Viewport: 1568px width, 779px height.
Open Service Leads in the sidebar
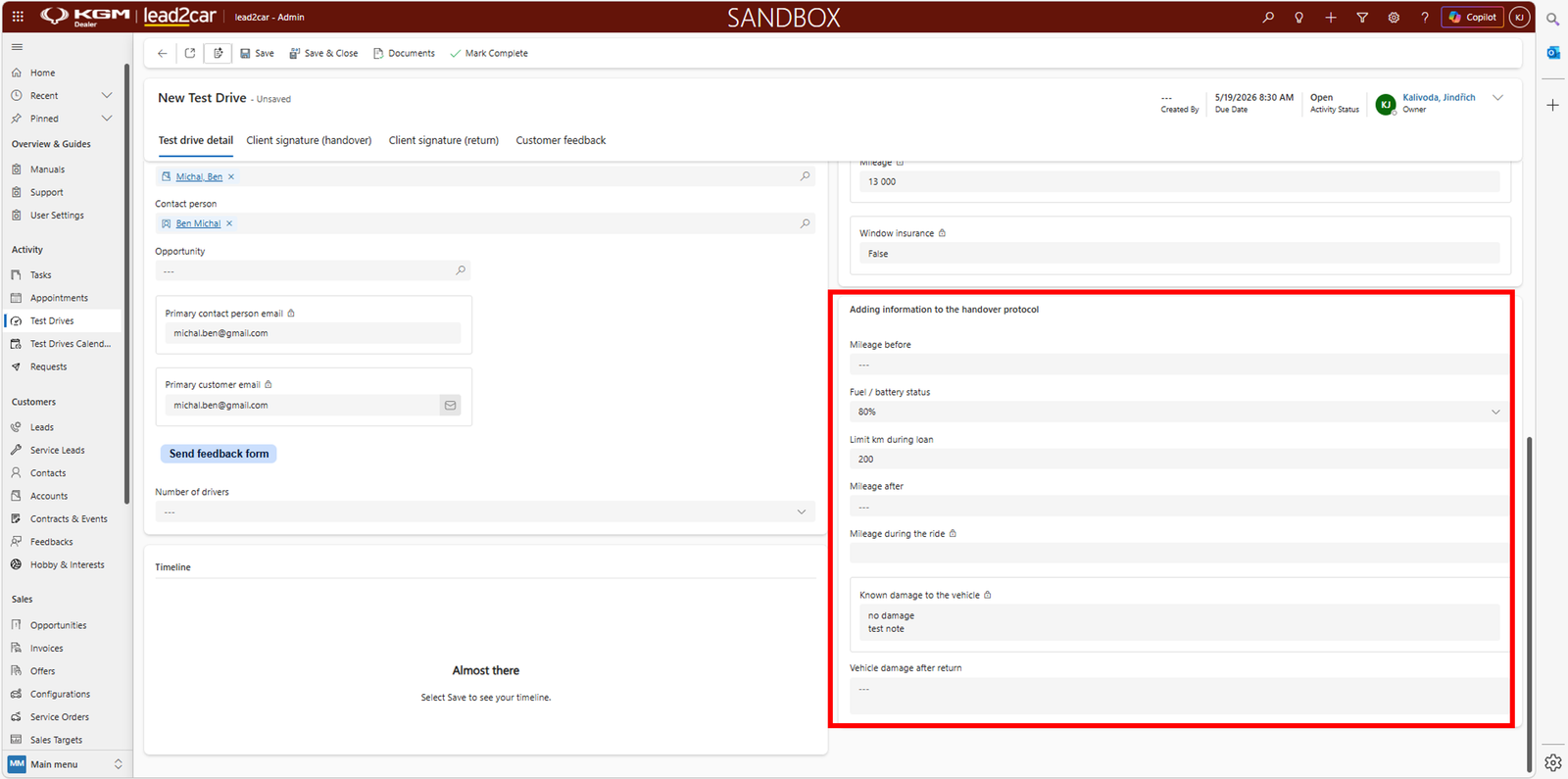click(x=58, y=450)
